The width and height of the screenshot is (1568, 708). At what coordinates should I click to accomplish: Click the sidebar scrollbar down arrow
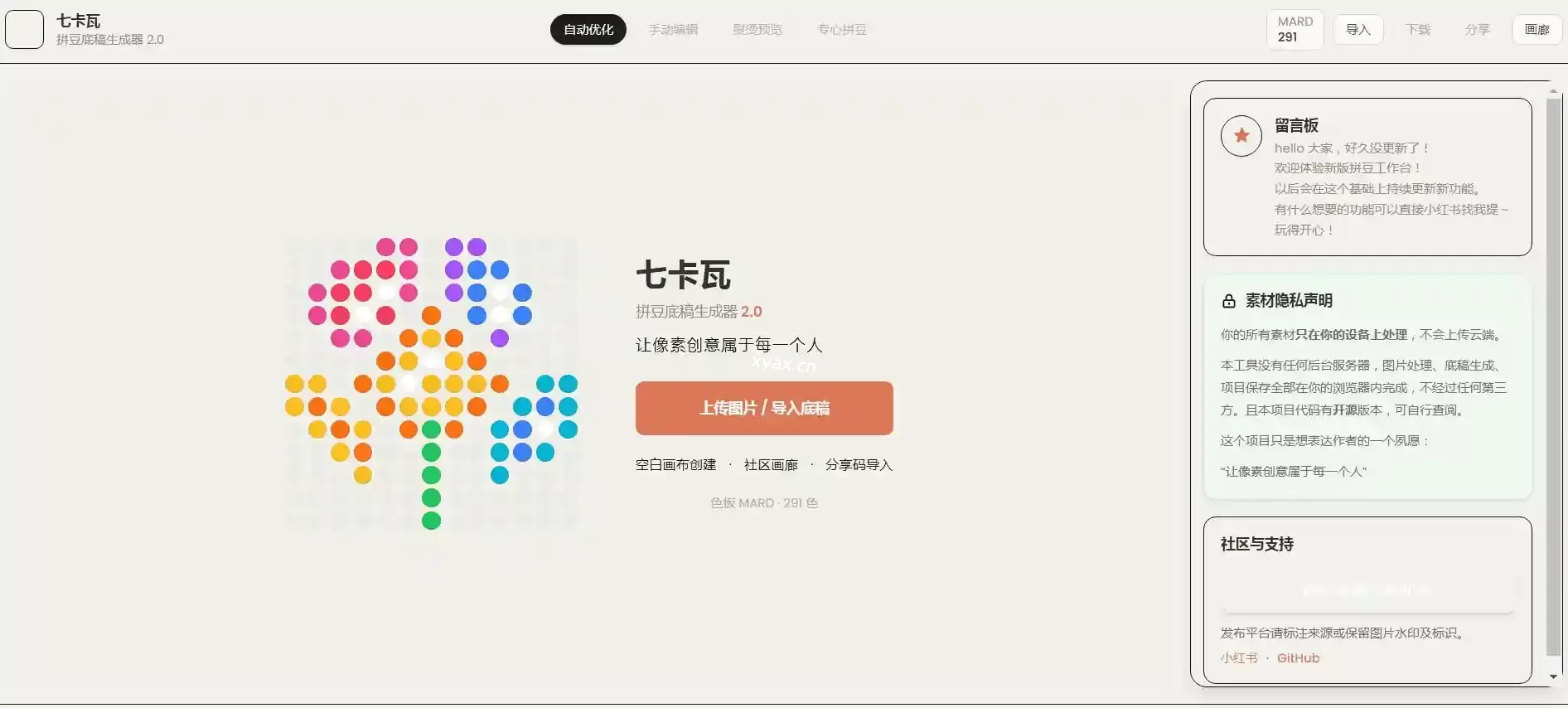1553,676
